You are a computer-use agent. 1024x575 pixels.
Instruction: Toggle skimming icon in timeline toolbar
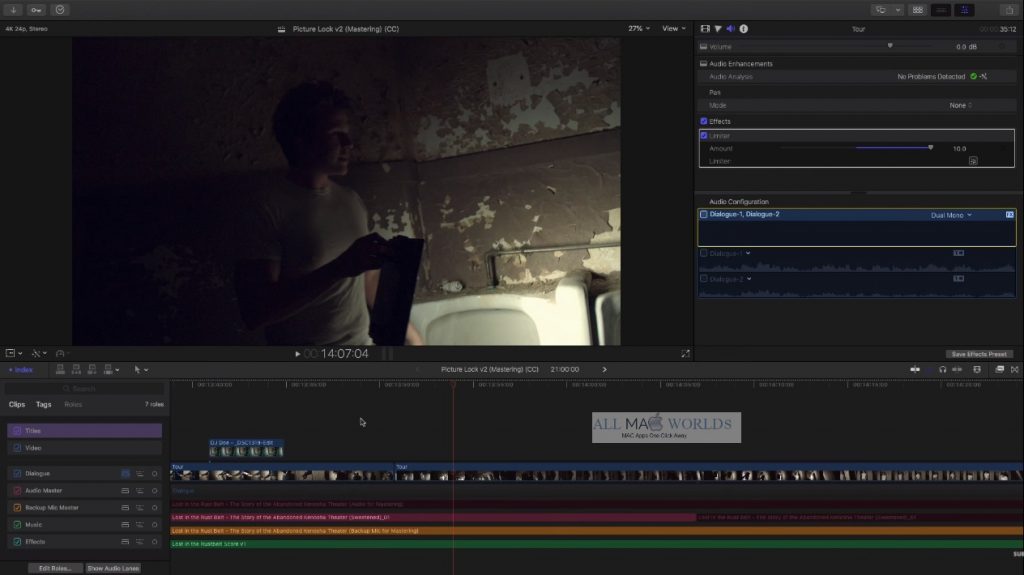[915, 370]
